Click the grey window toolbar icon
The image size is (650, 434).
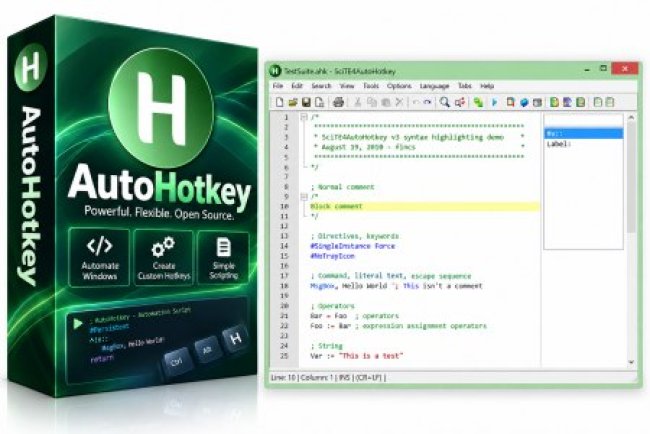537,102
